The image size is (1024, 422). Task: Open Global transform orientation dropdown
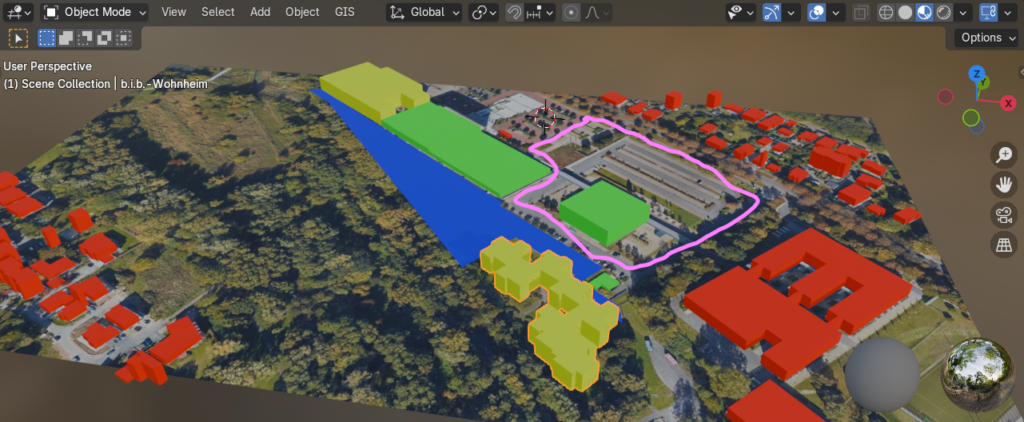425,12
